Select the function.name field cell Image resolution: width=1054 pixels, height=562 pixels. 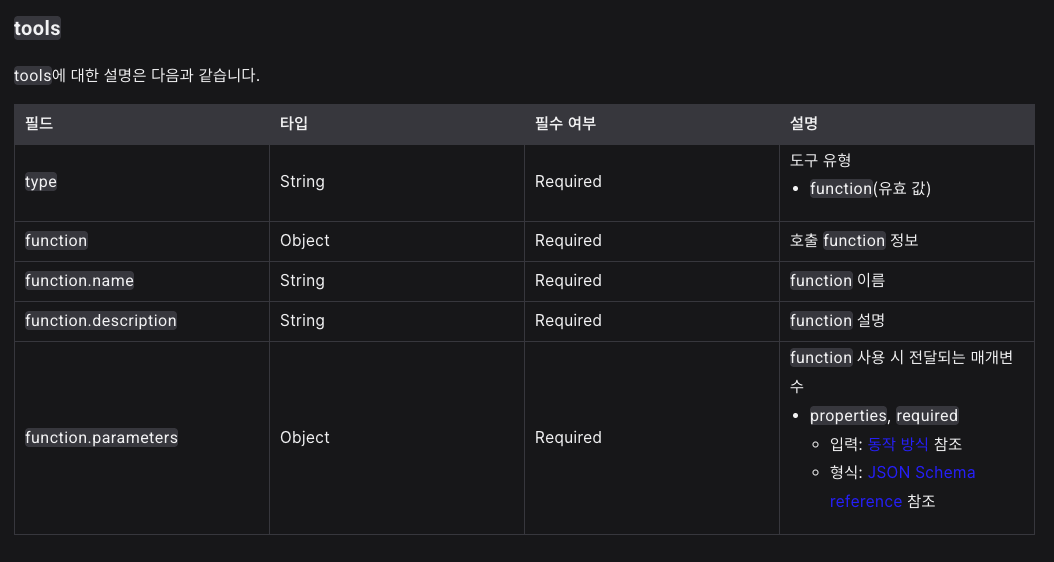[79, 280]
